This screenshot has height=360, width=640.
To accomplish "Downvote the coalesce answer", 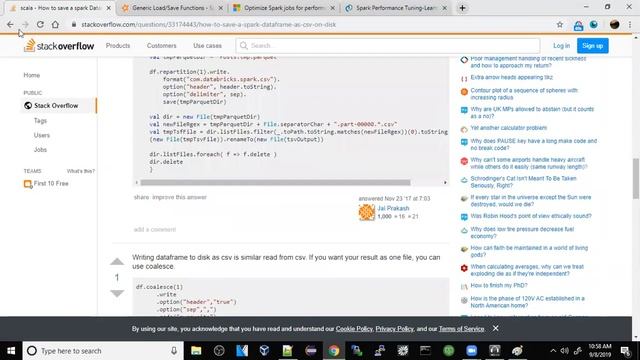I will pos(117,293).
